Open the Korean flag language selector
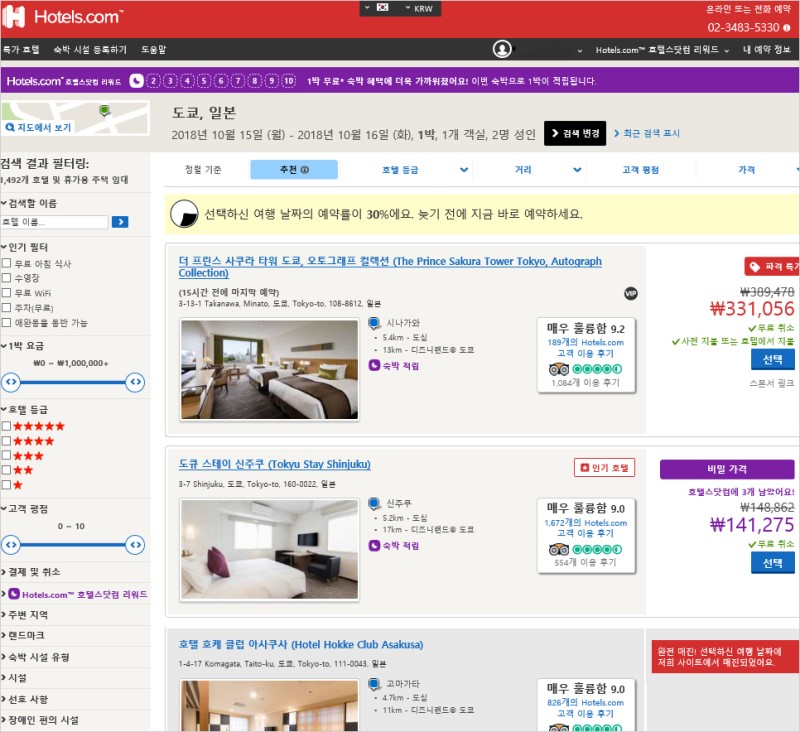The height and width of the screenshot is (732, 800). [x=382, y=8]
